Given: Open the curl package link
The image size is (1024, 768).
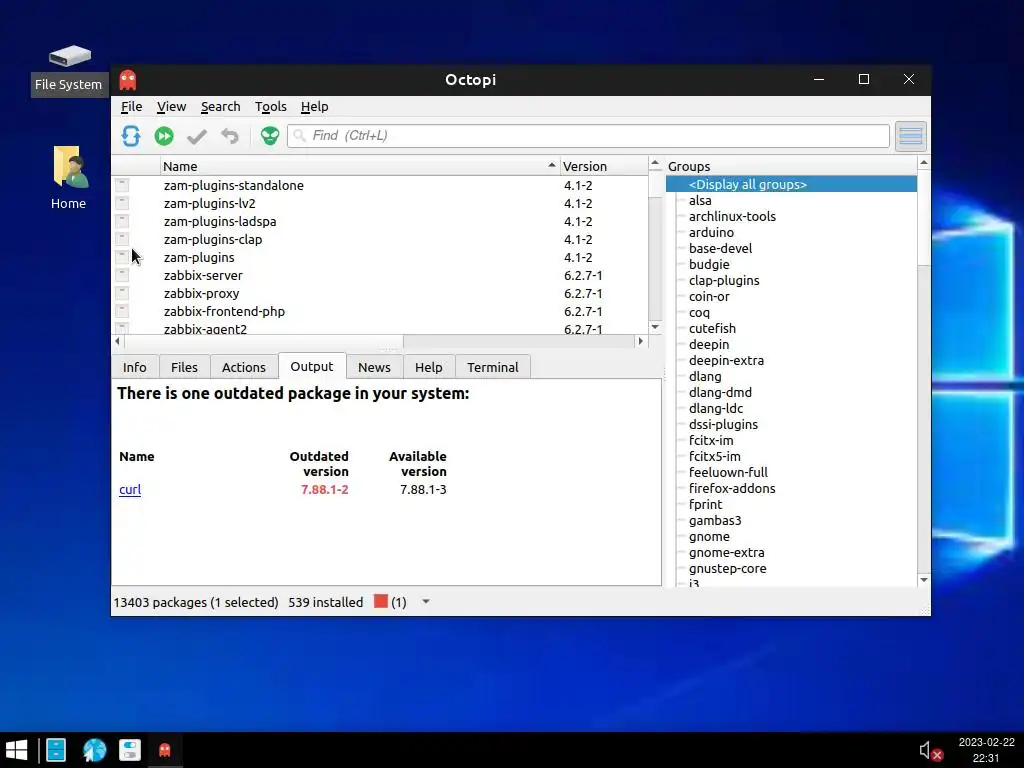Looking at the screenshot, I should (130, 489).
